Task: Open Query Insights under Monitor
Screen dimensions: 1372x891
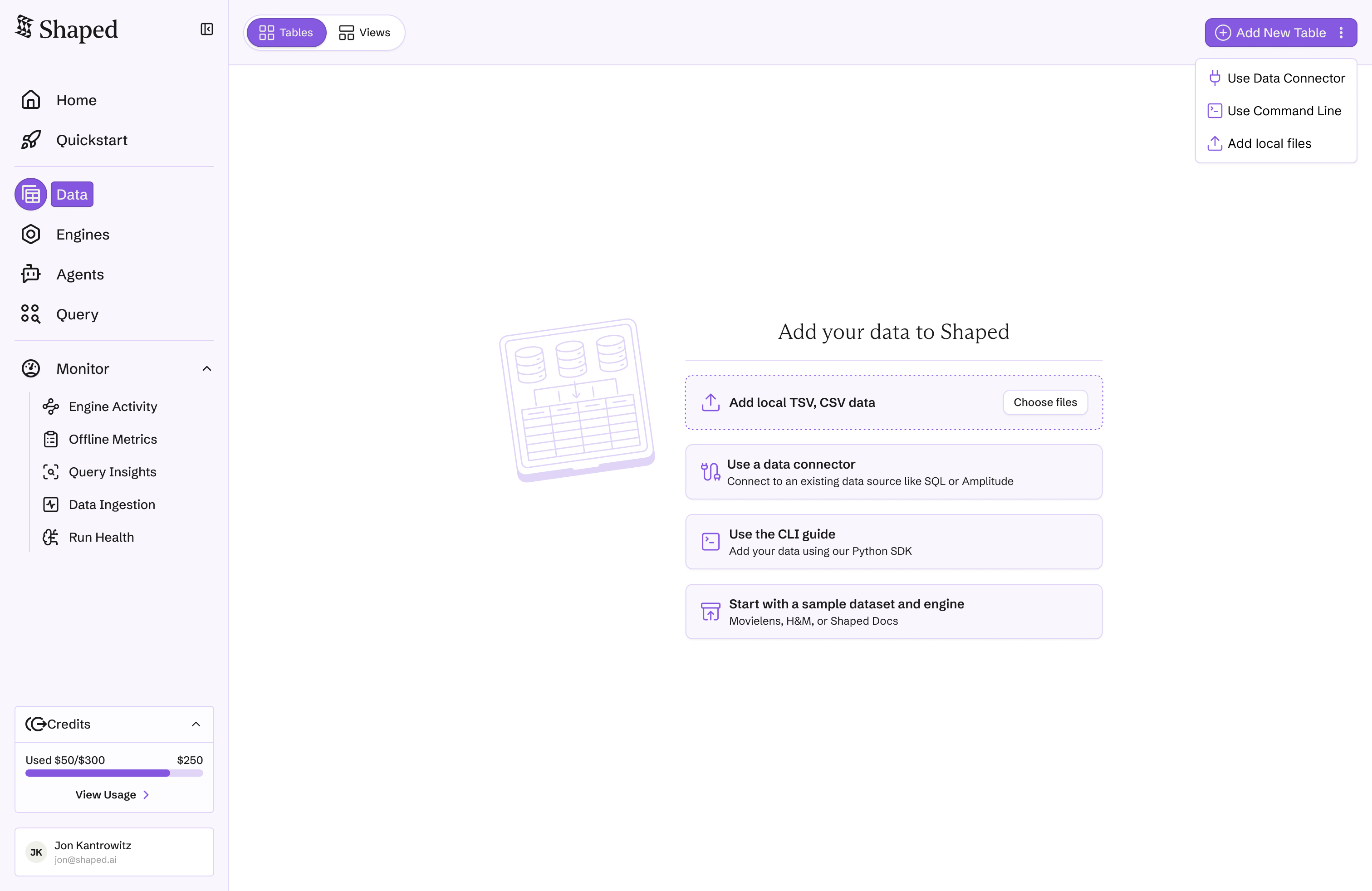Action: pos(113,472)
